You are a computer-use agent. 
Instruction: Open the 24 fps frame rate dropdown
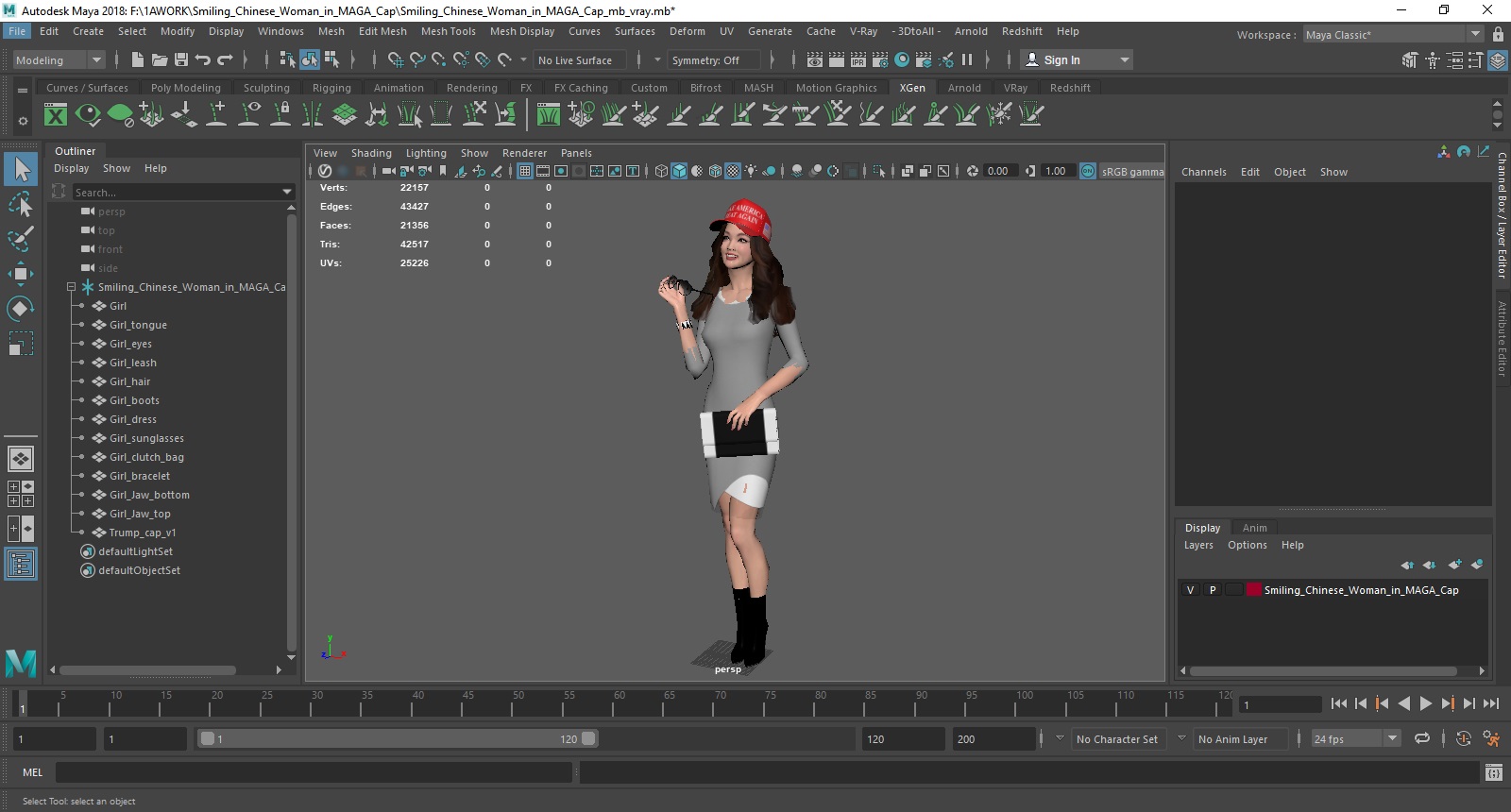(x=1392, y=738)
